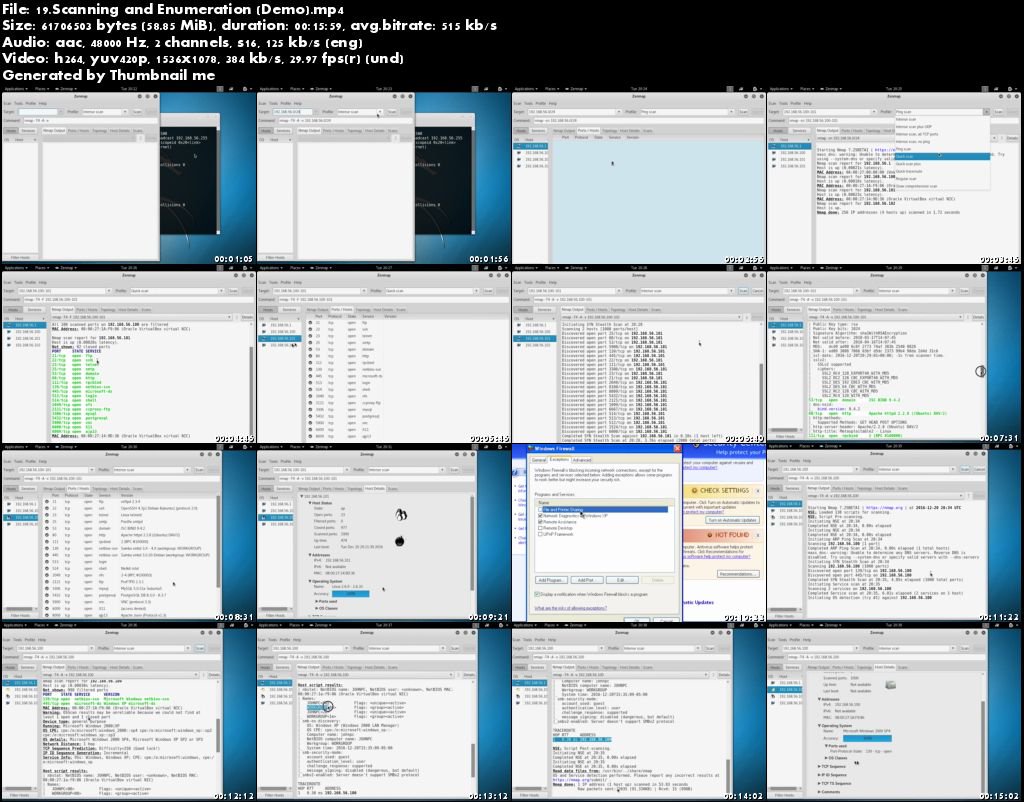This screenshot has width=1024, height=802.
Task: Click the CHECK SETTINGS shield icon in 00:10:33 frame
Action: point(694,490)
